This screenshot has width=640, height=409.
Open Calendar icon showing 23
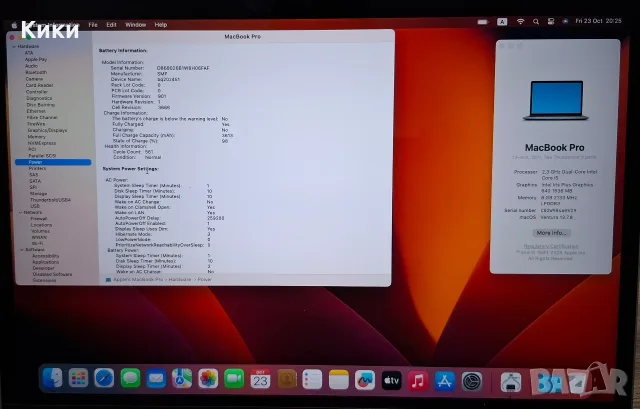(x=260, y=379)
